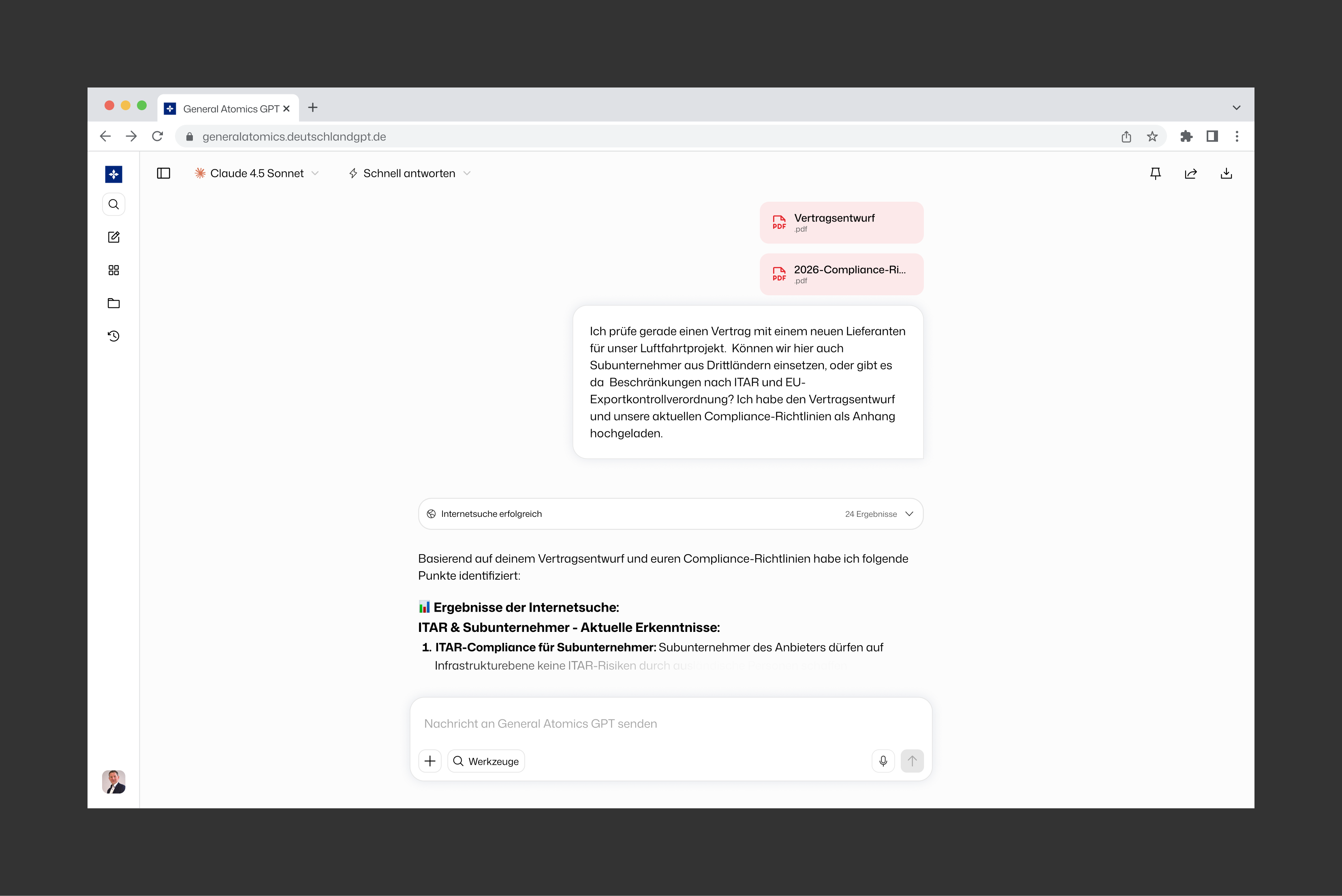Viewport: 1342px width, 896px height.
Task: Toggle the sidebar panel icon
Action: point(163,173)
